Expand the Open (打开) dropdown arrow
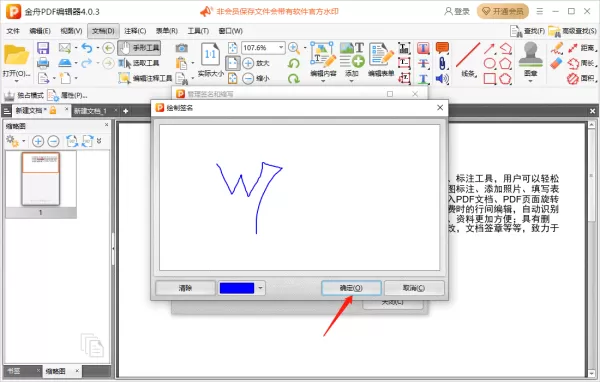 [x=16, y=81]
